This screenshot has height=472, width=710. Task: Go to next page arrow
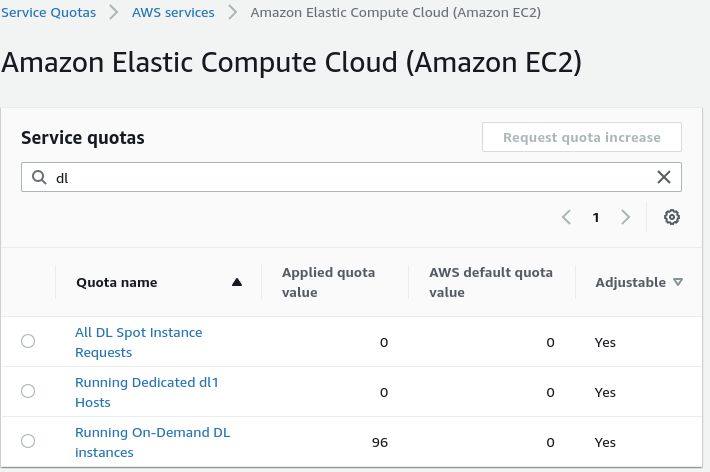(626, 217)
